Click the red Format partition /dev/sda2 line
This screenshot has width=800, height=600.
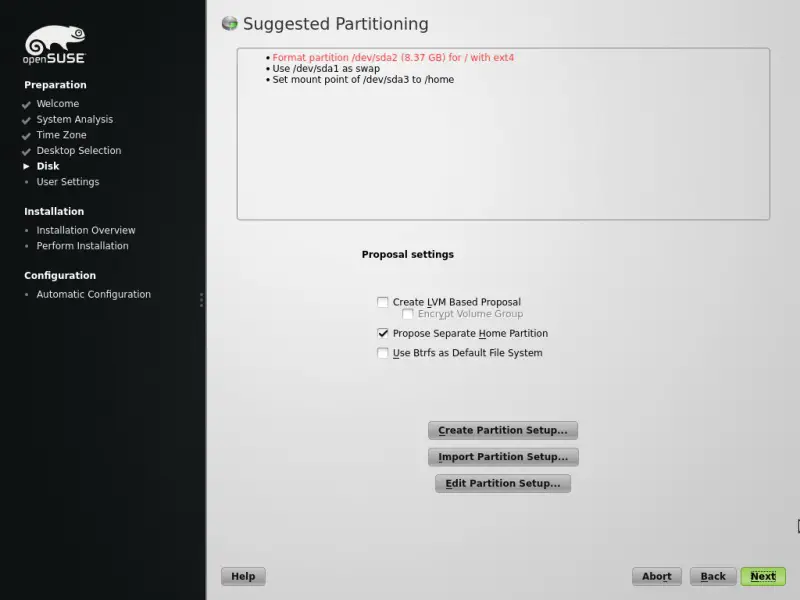click(393, 58)
